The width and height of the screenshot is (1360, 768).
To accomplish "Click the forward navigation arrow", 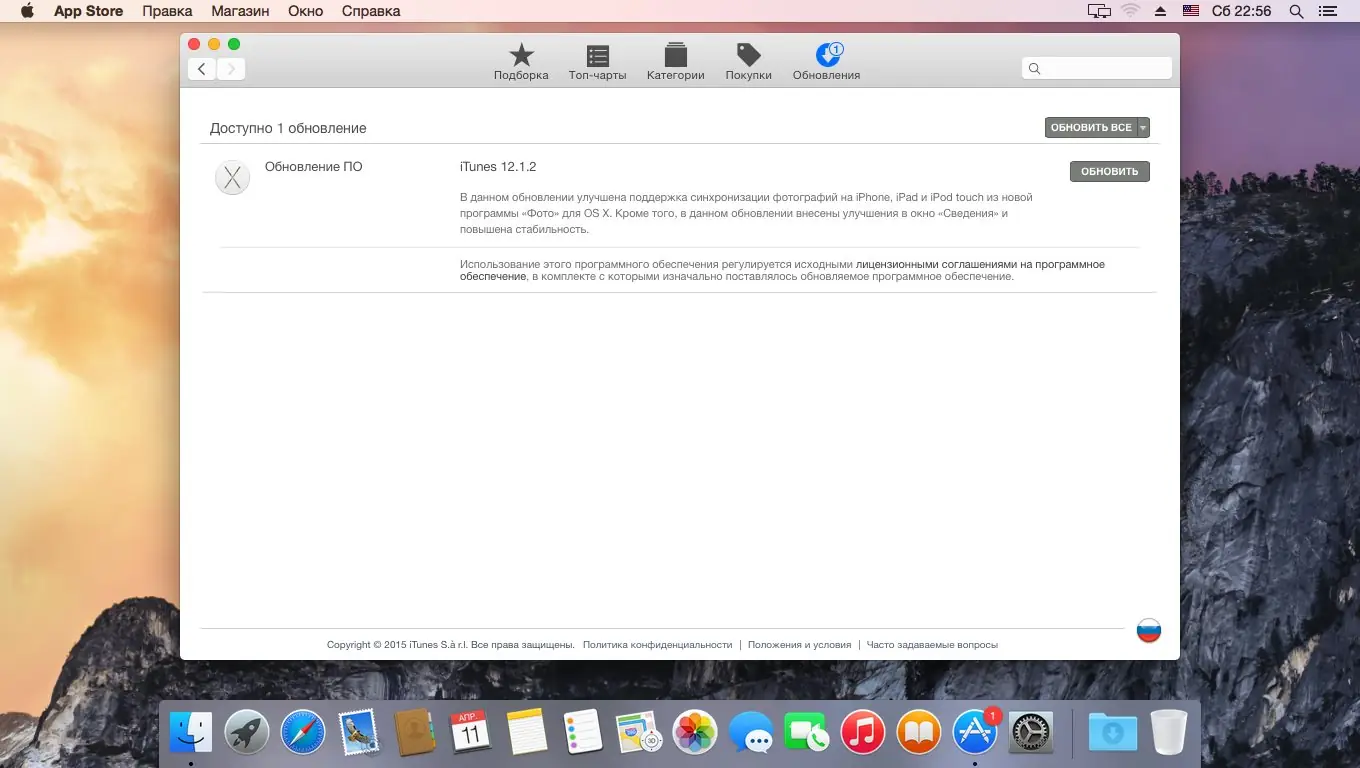I will [231, 68].
